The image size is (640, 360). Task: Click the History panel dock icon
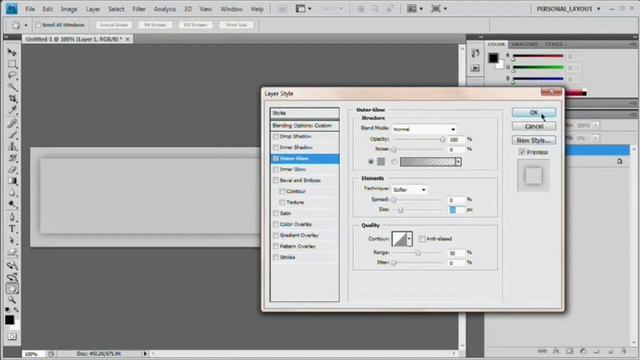[475, 53]
